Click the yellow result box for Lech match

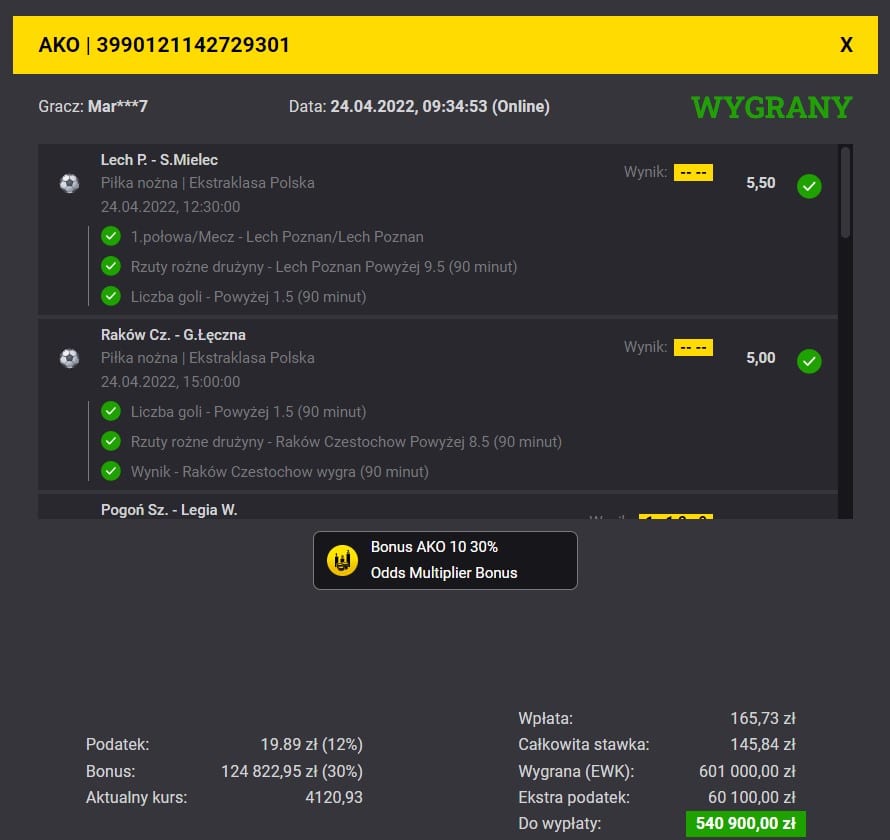[x=692, y=173]
